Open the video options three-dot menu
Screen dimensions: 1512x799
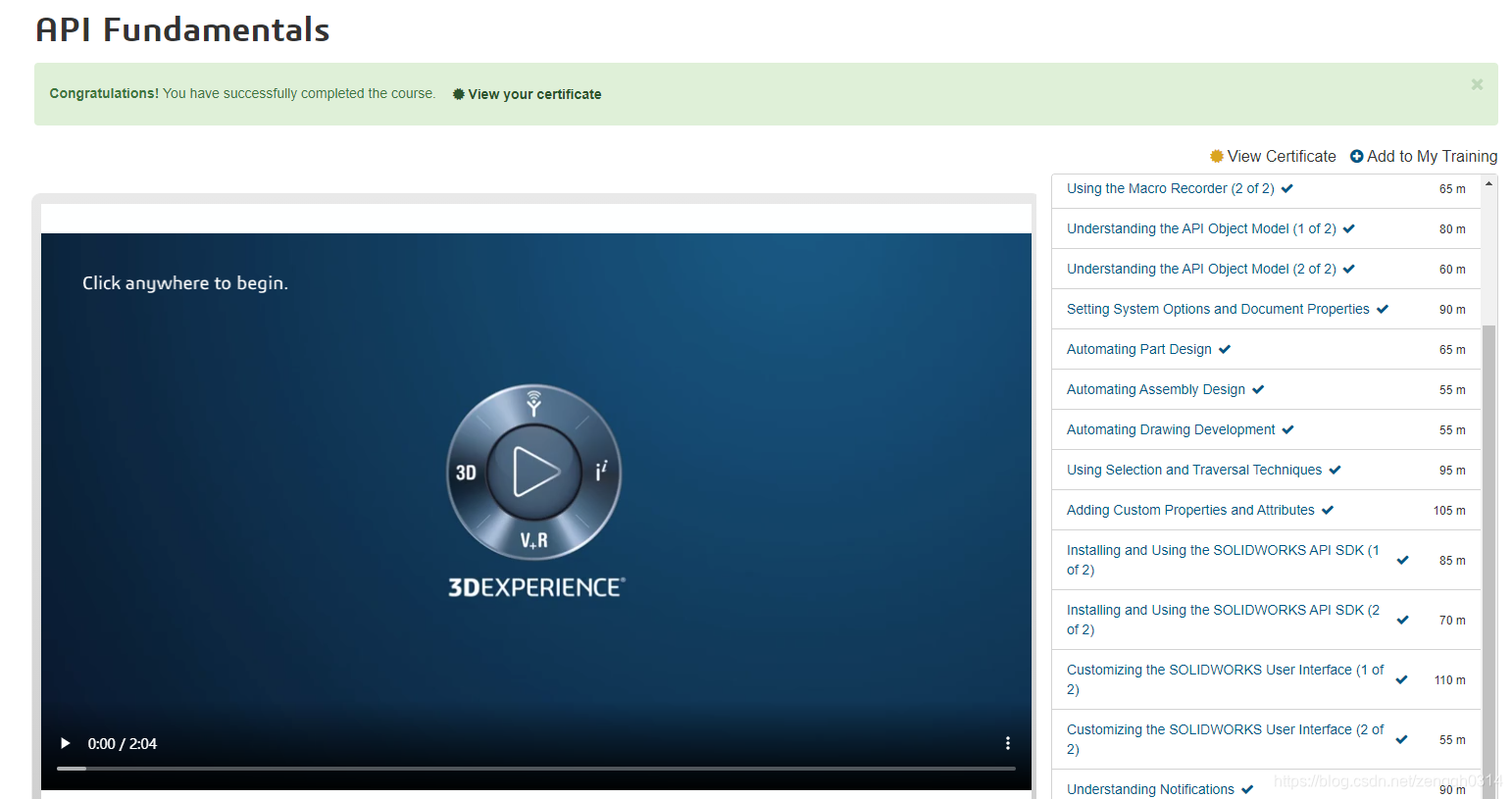[1007, 743]
